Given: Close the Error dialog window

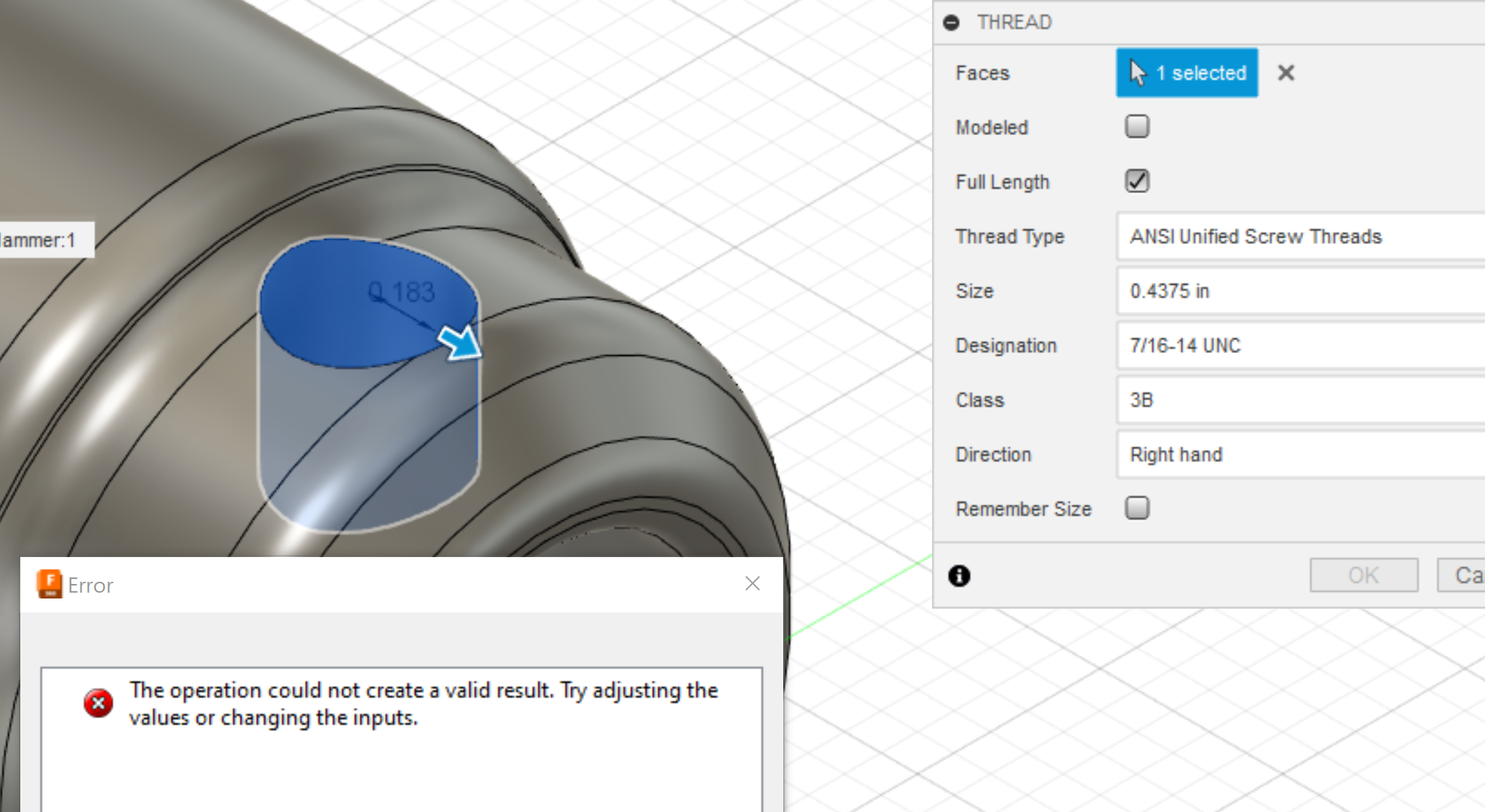Looking at the screenshot, I should (752, 583).
